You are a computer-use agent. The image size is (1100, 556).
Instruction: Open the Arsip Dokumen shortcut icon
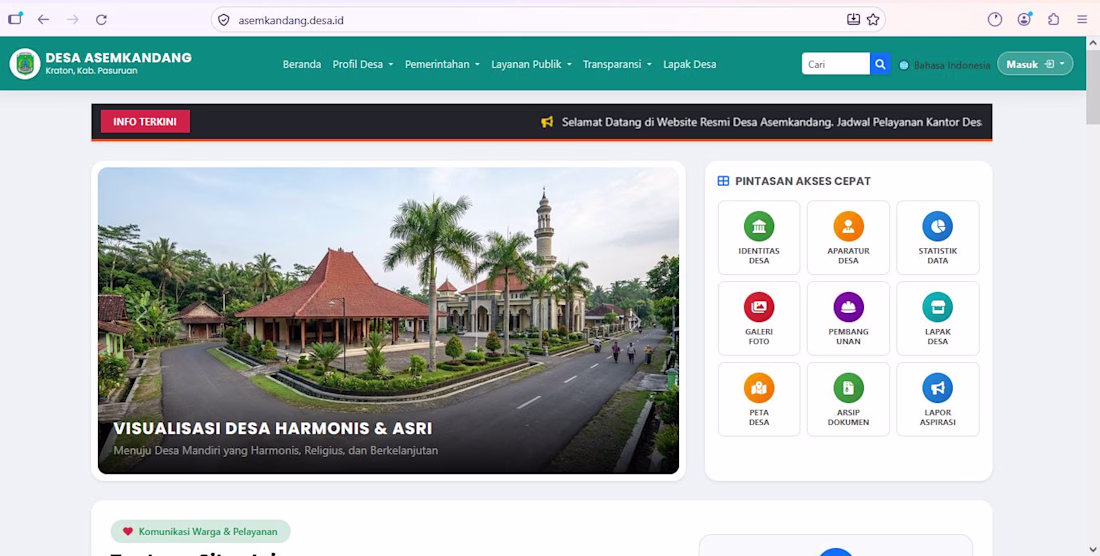click(x=848, y=388)
